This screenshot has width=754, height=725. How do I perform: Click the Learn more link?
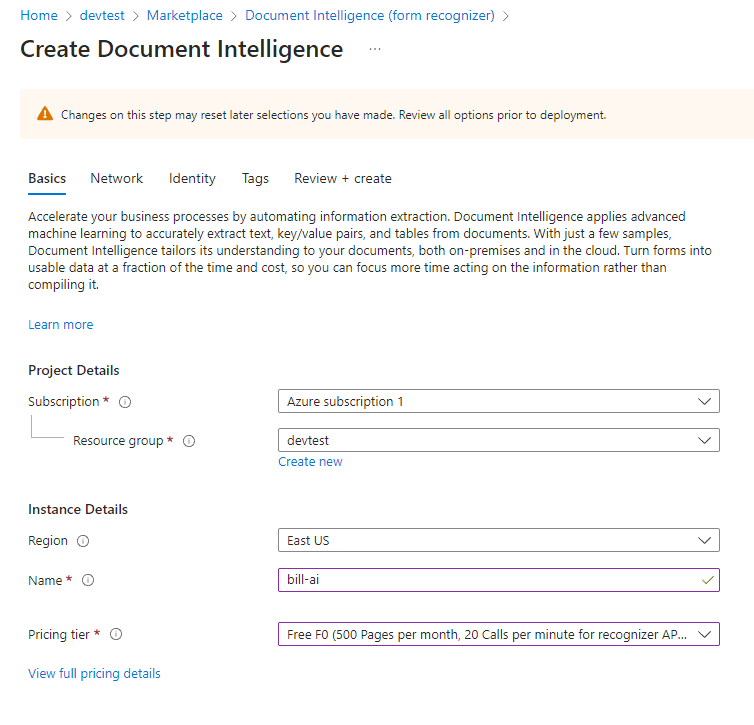pyautogui.click(x=60, y=324)
